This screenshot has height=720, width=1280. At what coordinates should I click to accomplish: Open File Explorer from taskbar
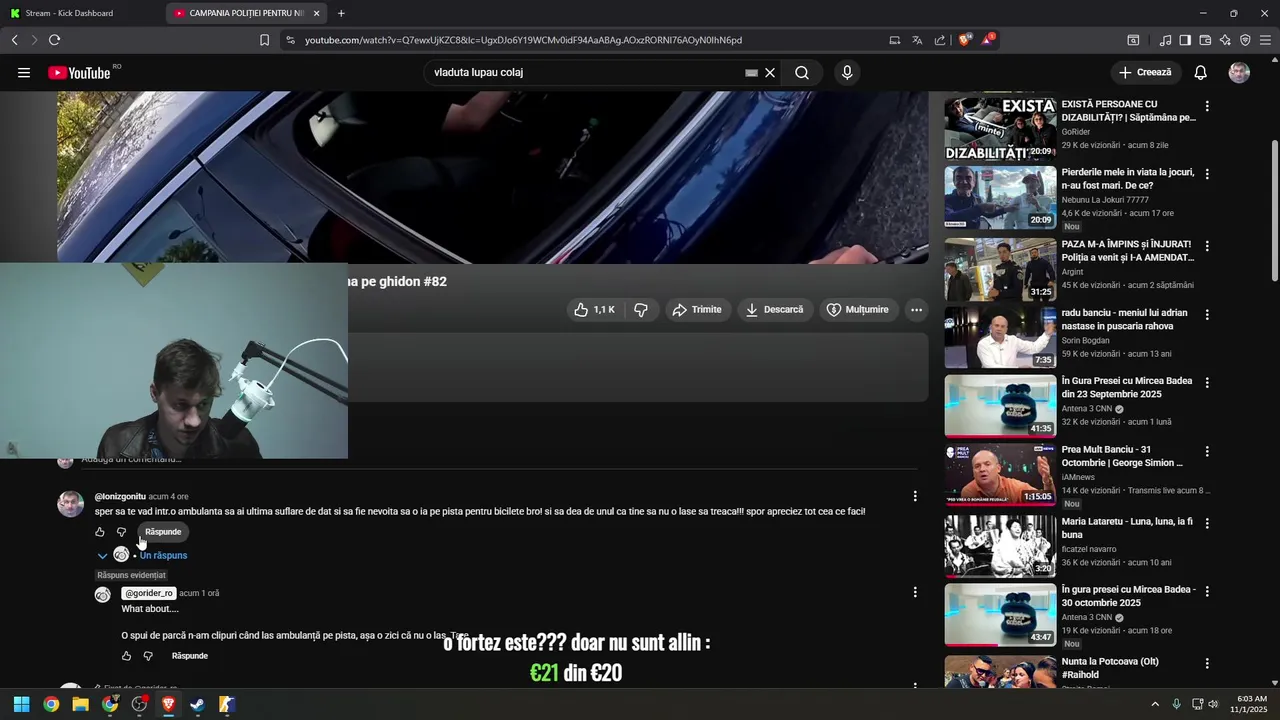tap(80, 704)
